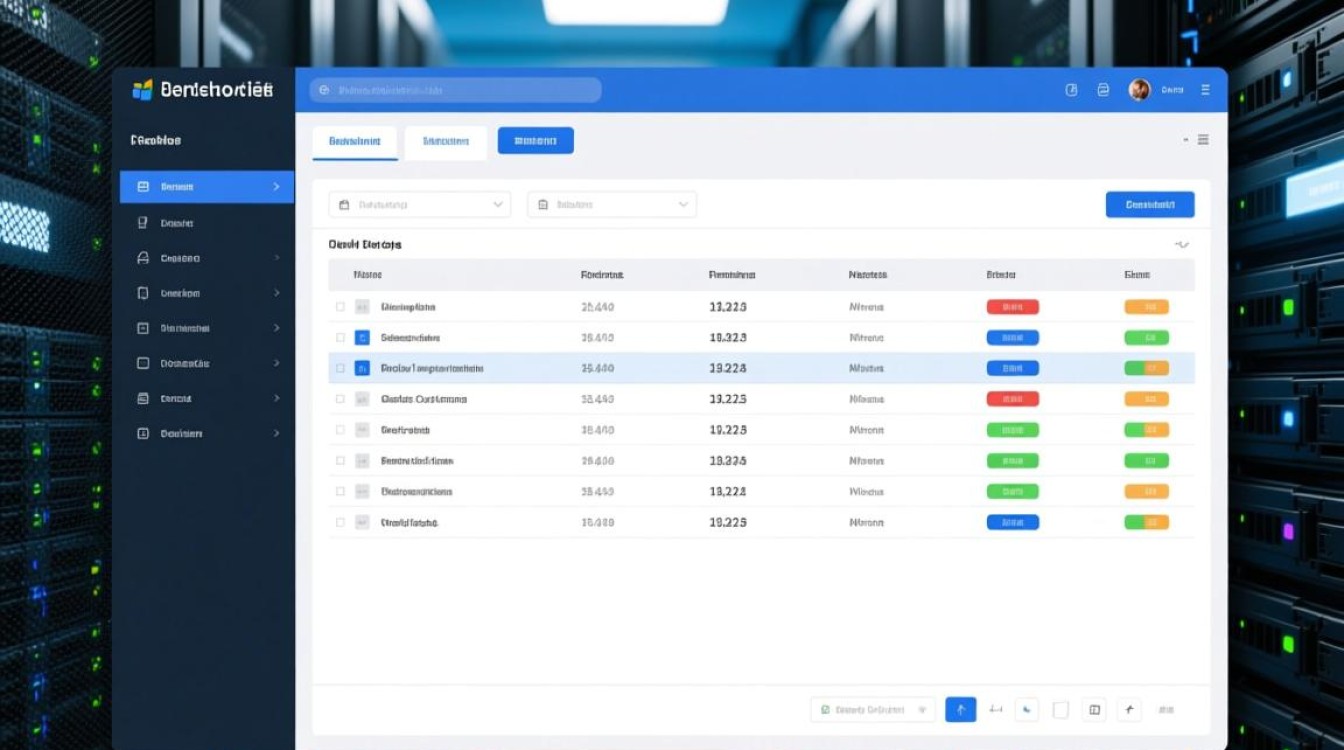
Task: Click the red status badge in first row
Action: 1012,307
